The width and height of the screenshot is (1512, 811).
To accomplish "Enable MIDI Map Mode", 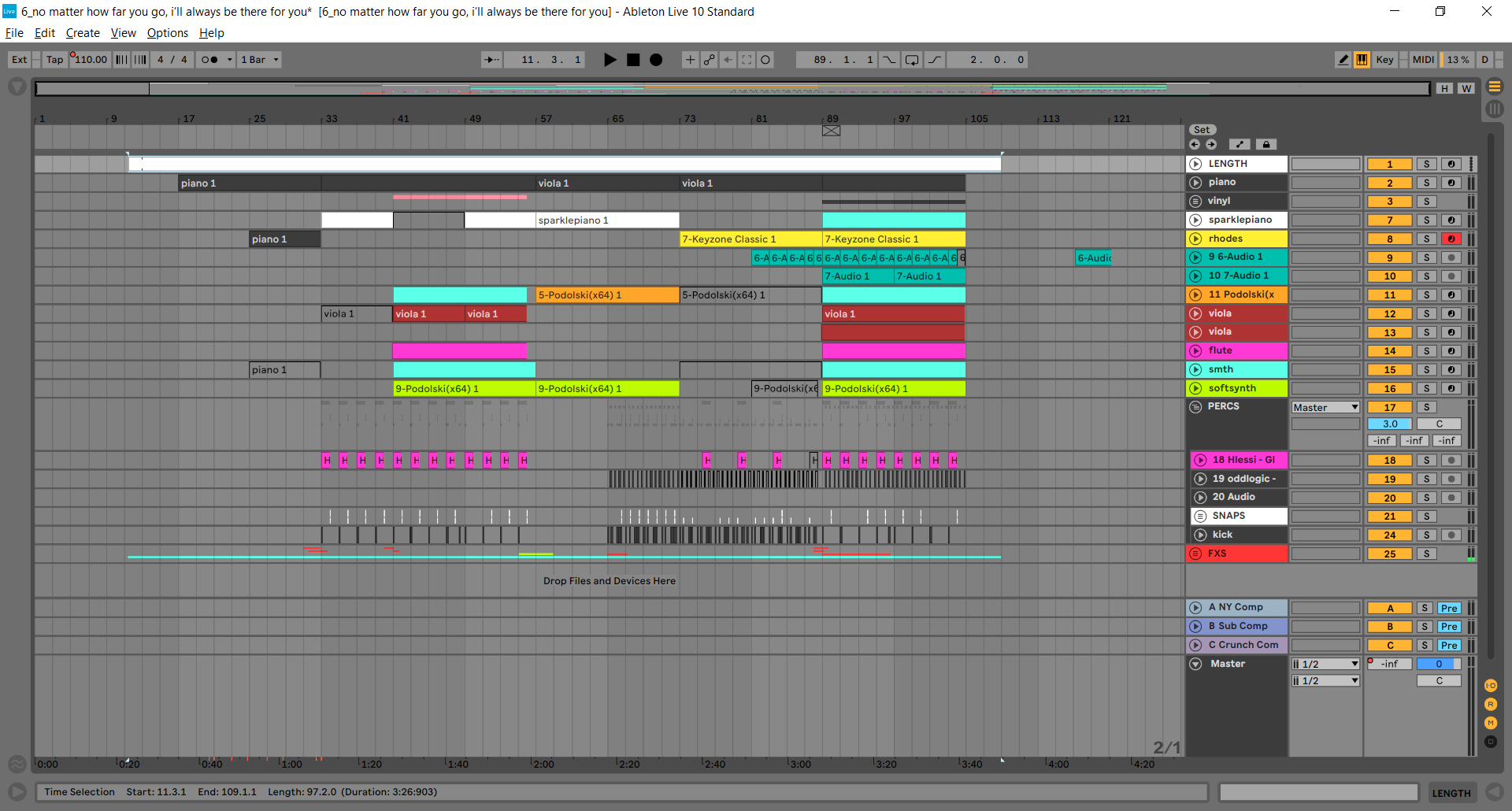I will click(1423, 60).
